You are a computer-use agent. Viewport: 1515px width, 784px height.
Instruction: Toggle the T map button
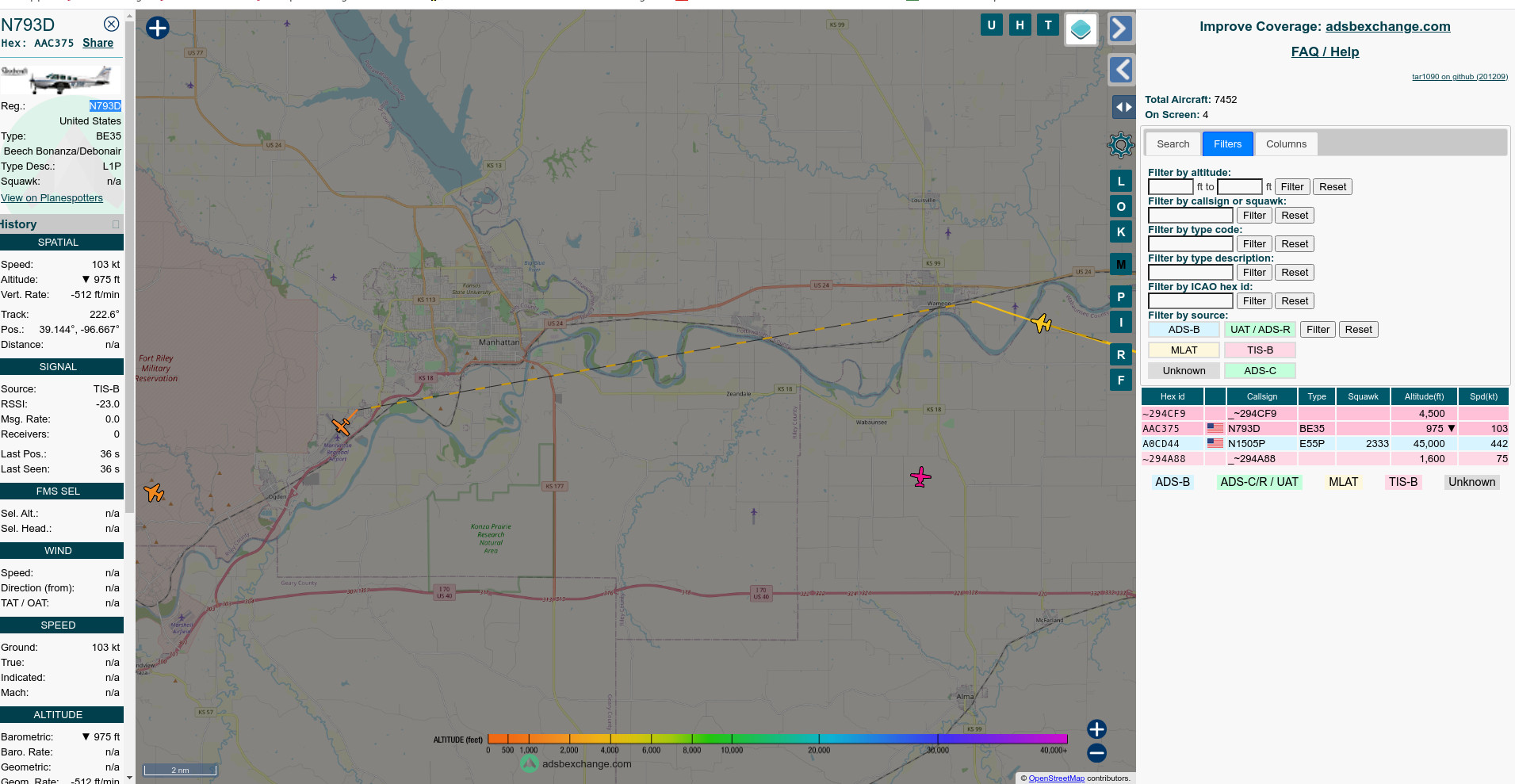(x=1048, y=25)
